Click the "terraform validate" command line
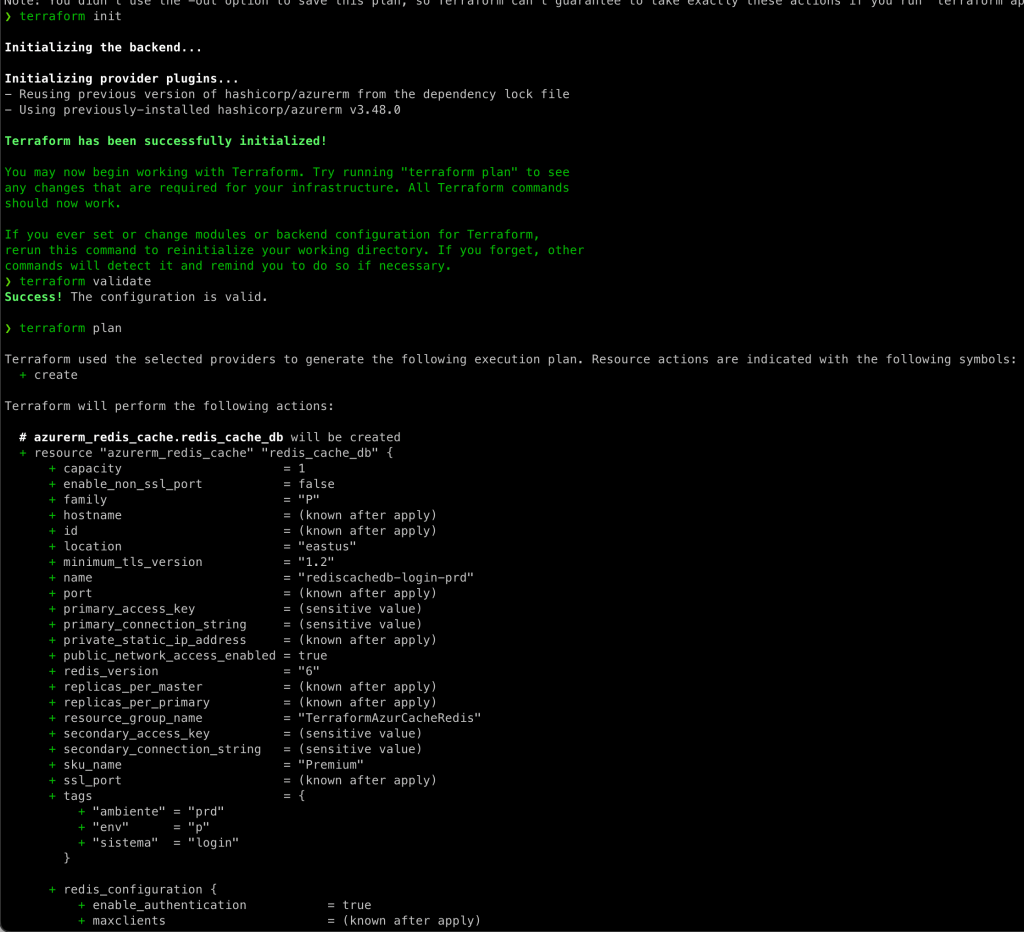Viewport: 1024px width, 932px height. pos(85,281)
